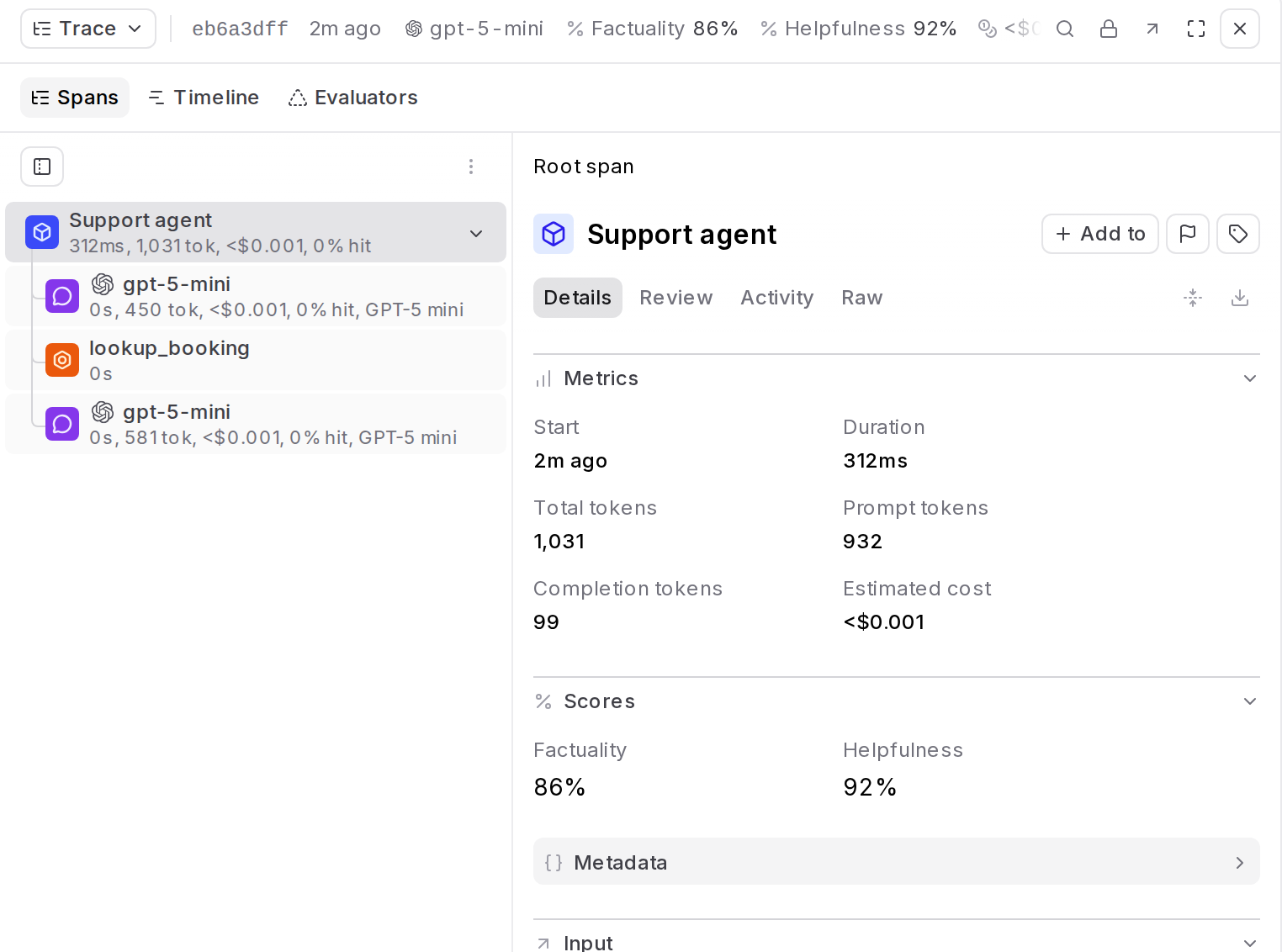Collapse the Input section chevron
The height and width of the screenshot is (952, 1282).
click(x=1250, y=943)
